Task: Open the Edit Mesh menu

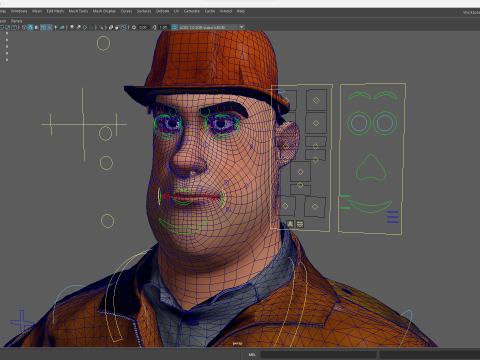Action: tap(55, 11)
